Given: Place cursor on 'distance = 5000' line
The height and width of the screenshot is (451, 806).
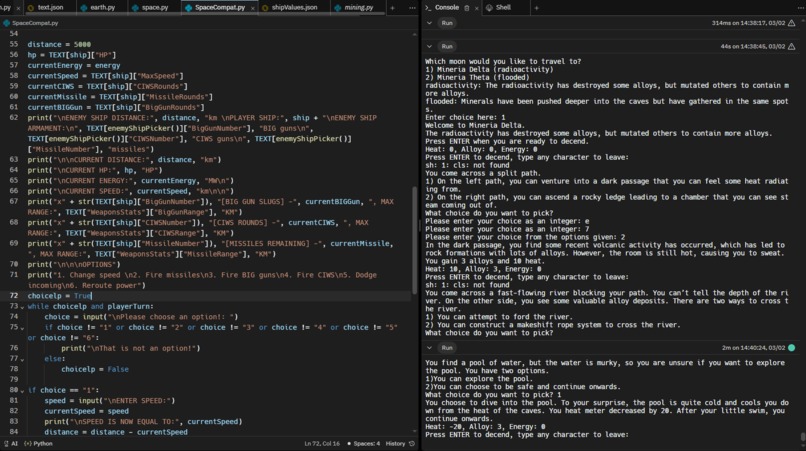Looking at the screenshot, I should 59,44.
